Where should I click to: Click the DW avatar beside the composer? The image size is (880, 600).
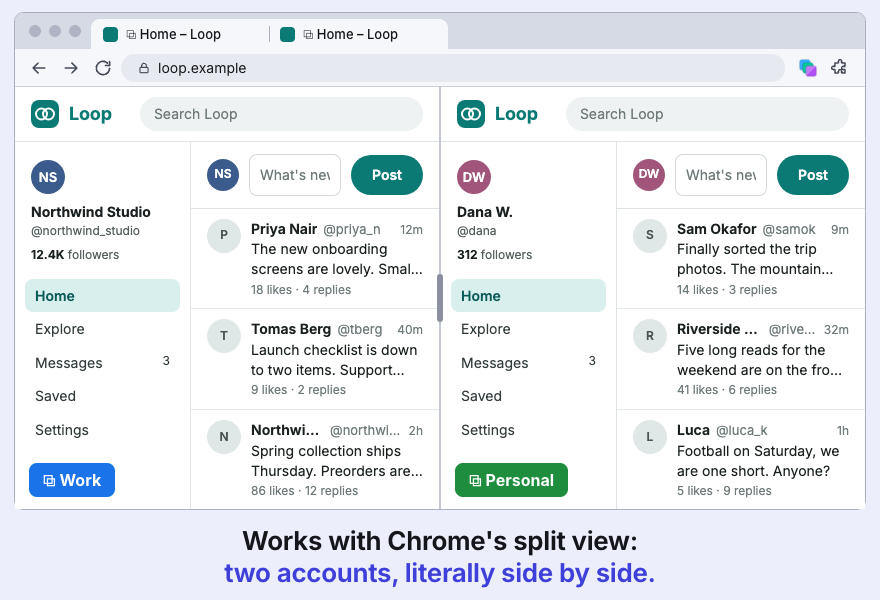tap(649, 175)
